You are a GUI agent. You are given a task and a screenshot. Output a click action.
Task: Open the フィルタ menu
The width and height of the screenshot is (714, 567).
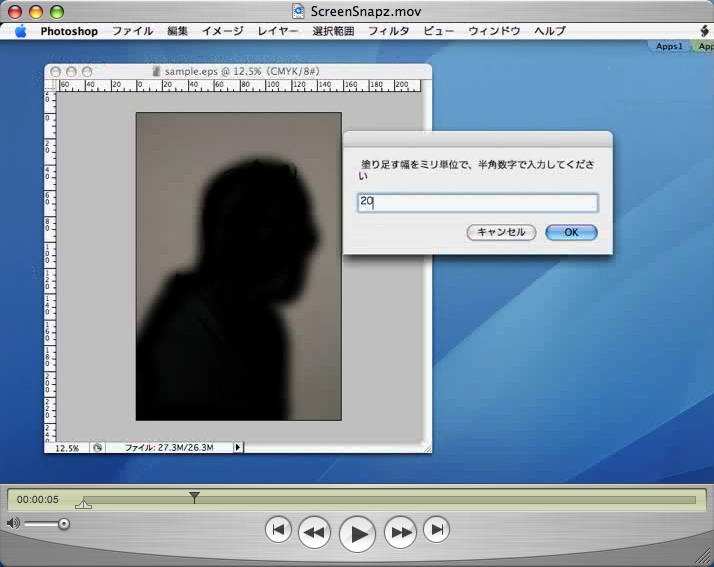(388, 31)
